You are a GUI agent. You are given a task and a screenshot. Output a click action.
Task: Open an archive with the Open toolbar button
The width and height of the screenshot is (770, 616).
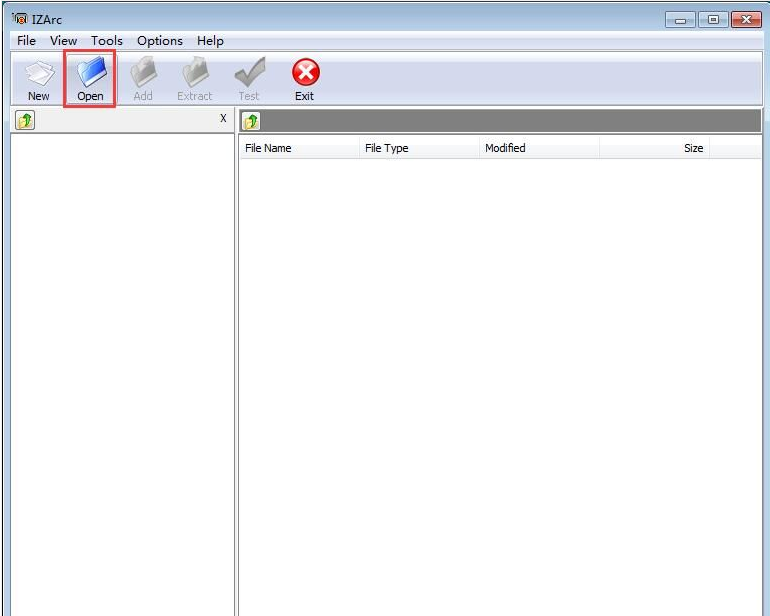[90, 79]
